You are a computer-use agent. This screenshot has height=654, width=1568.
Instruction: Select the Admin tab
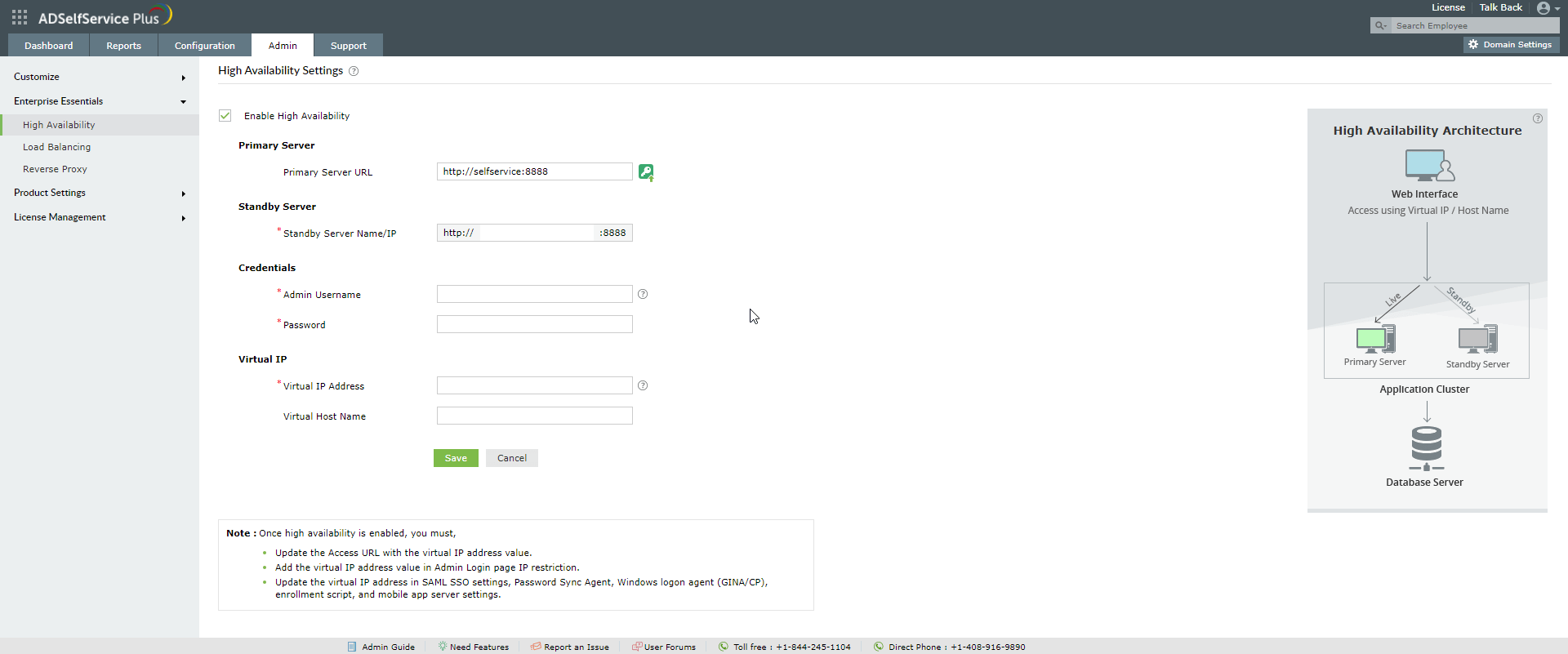[283, 45]
